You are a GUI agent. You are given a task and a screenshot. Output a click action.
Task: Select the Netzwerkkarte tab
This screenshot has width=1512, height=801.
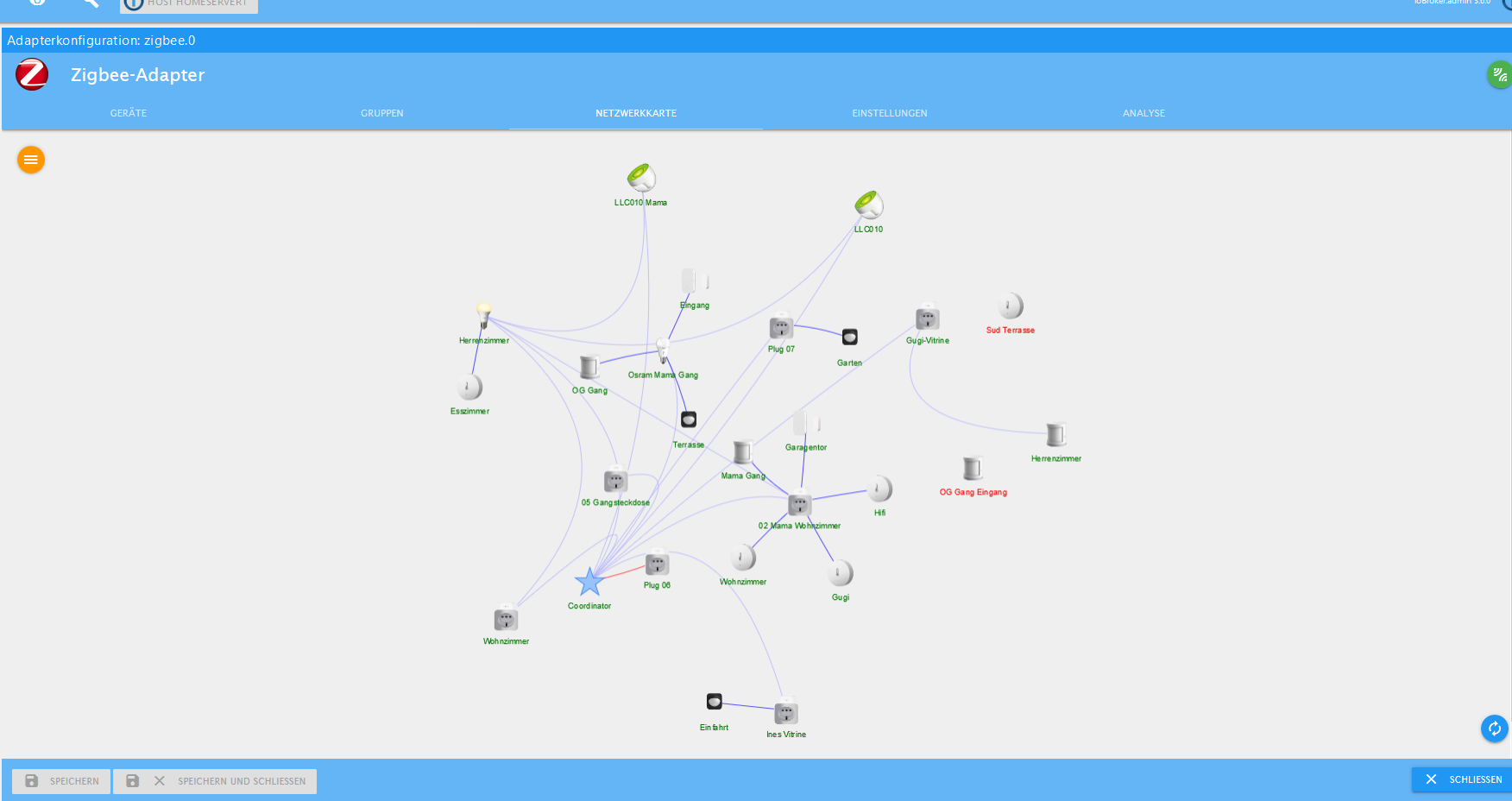point(636,113)
